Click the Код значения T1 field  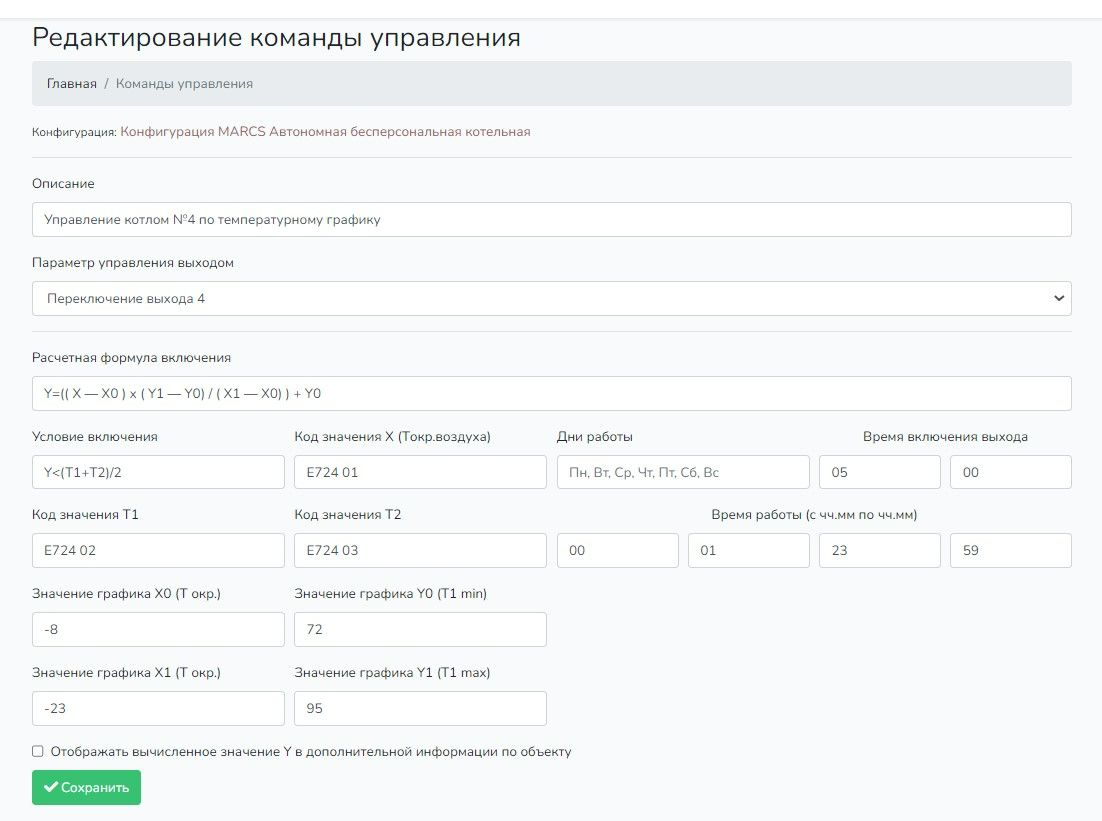tap(158, 550)
